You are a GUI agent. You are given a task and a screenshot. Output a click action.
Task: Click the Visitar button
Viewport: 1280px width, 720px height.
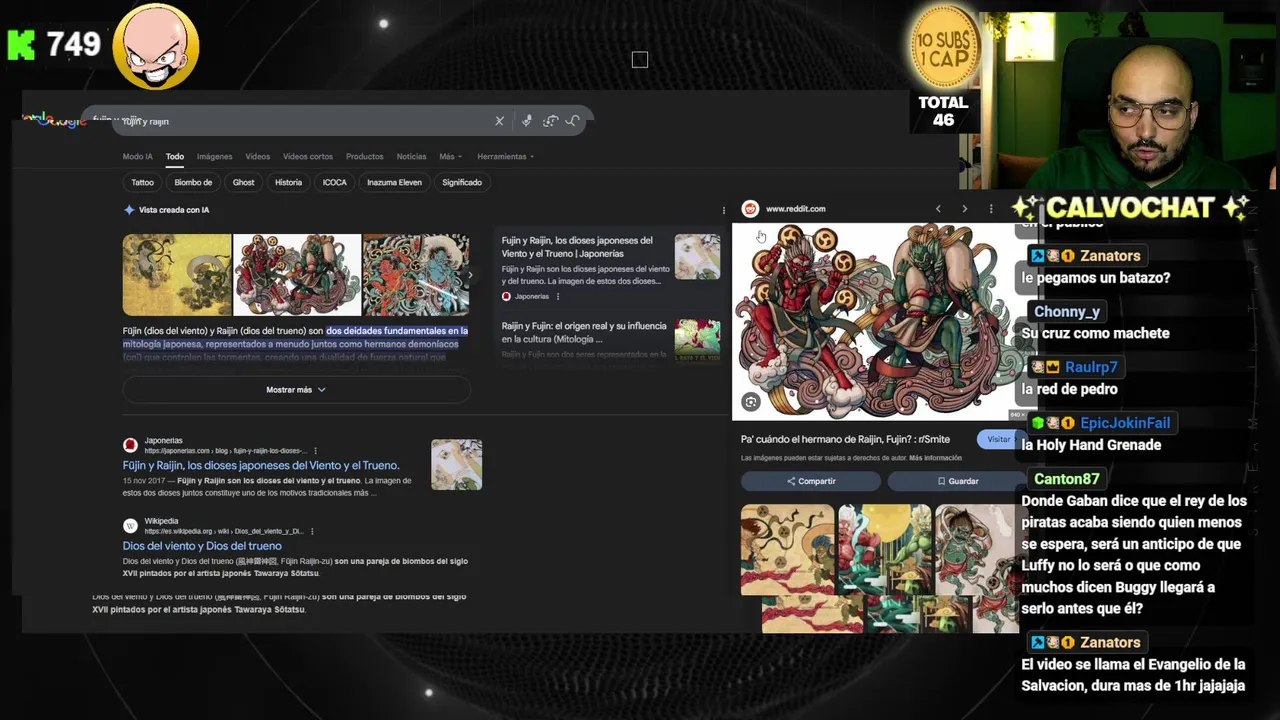[1000, 439]
